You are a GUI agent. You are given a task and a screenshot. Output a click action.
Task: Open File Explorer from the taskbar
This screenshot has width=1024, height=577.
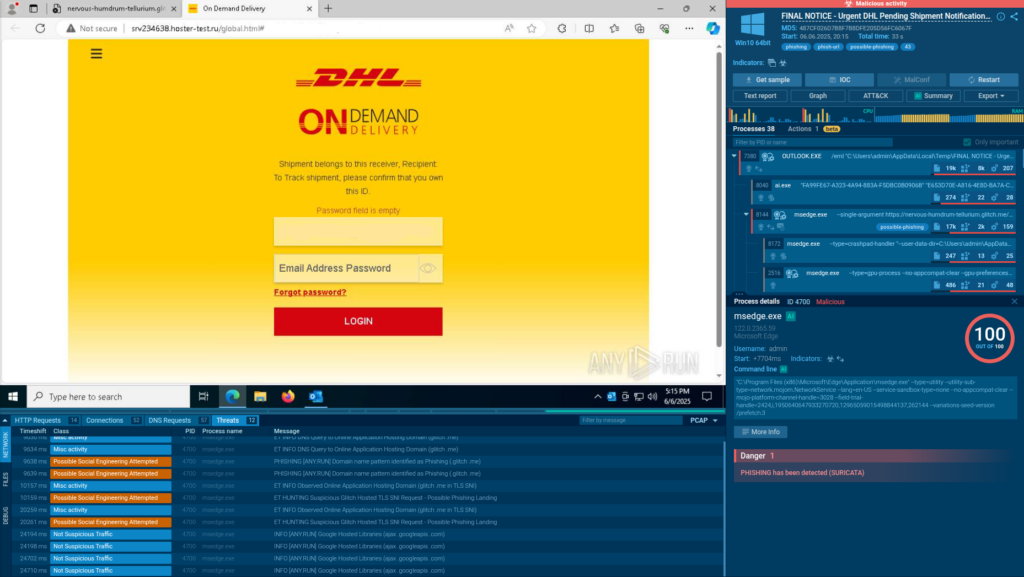(x=260, y=397)
